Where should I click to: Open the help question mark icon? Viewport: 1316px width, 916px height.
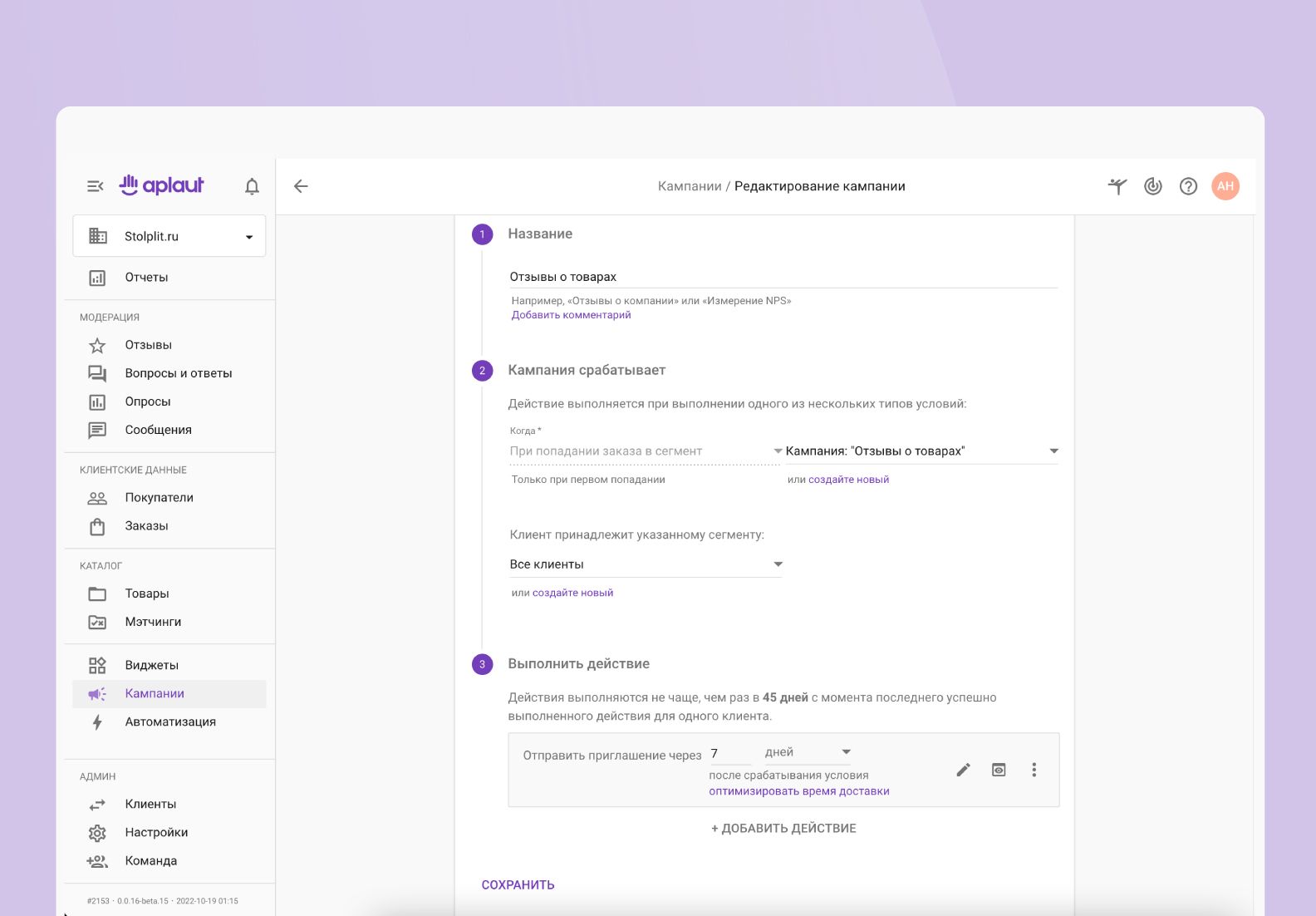(1188, 186)
